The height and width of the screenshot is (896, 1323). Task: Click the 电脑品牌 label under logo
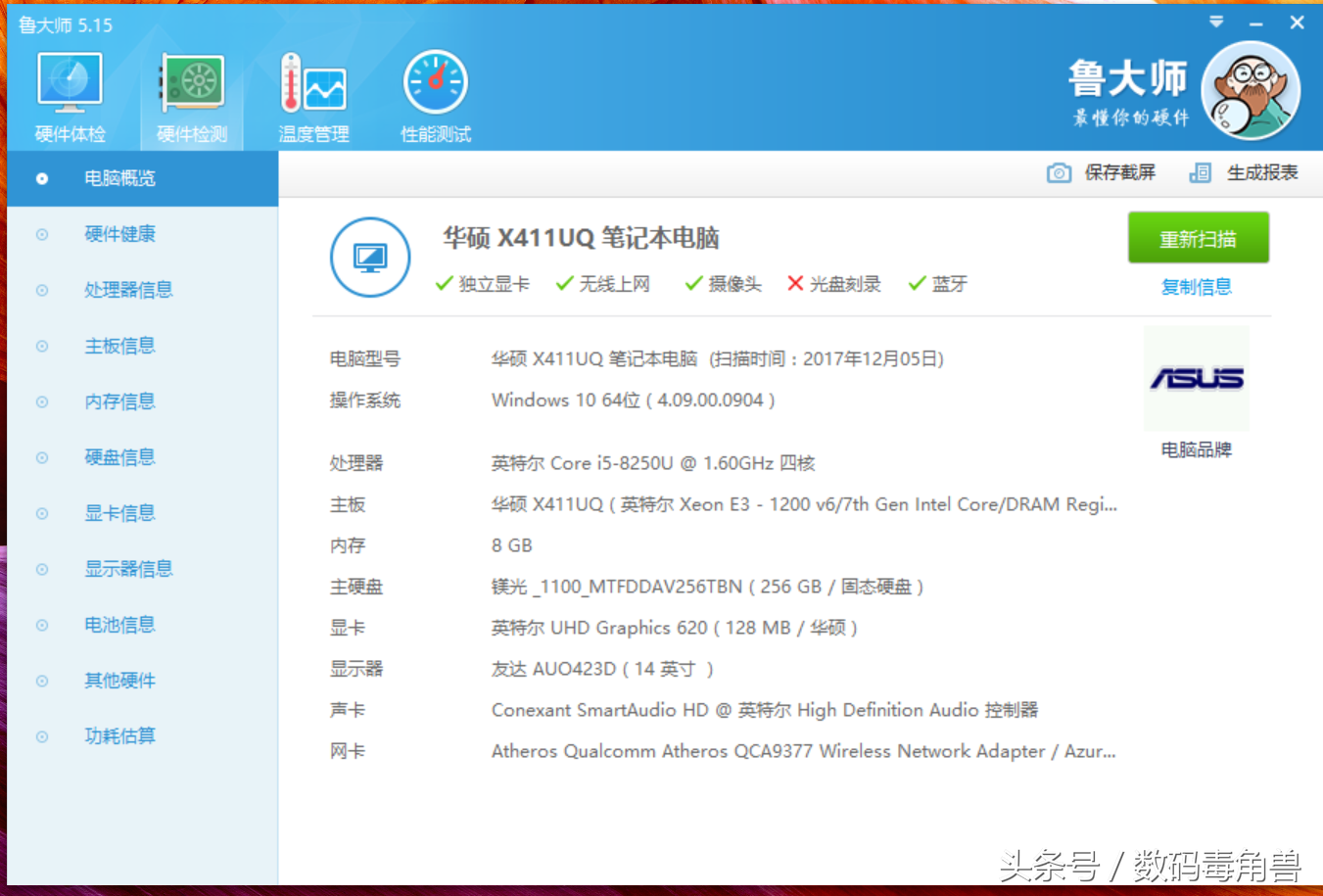point(1197,449)
